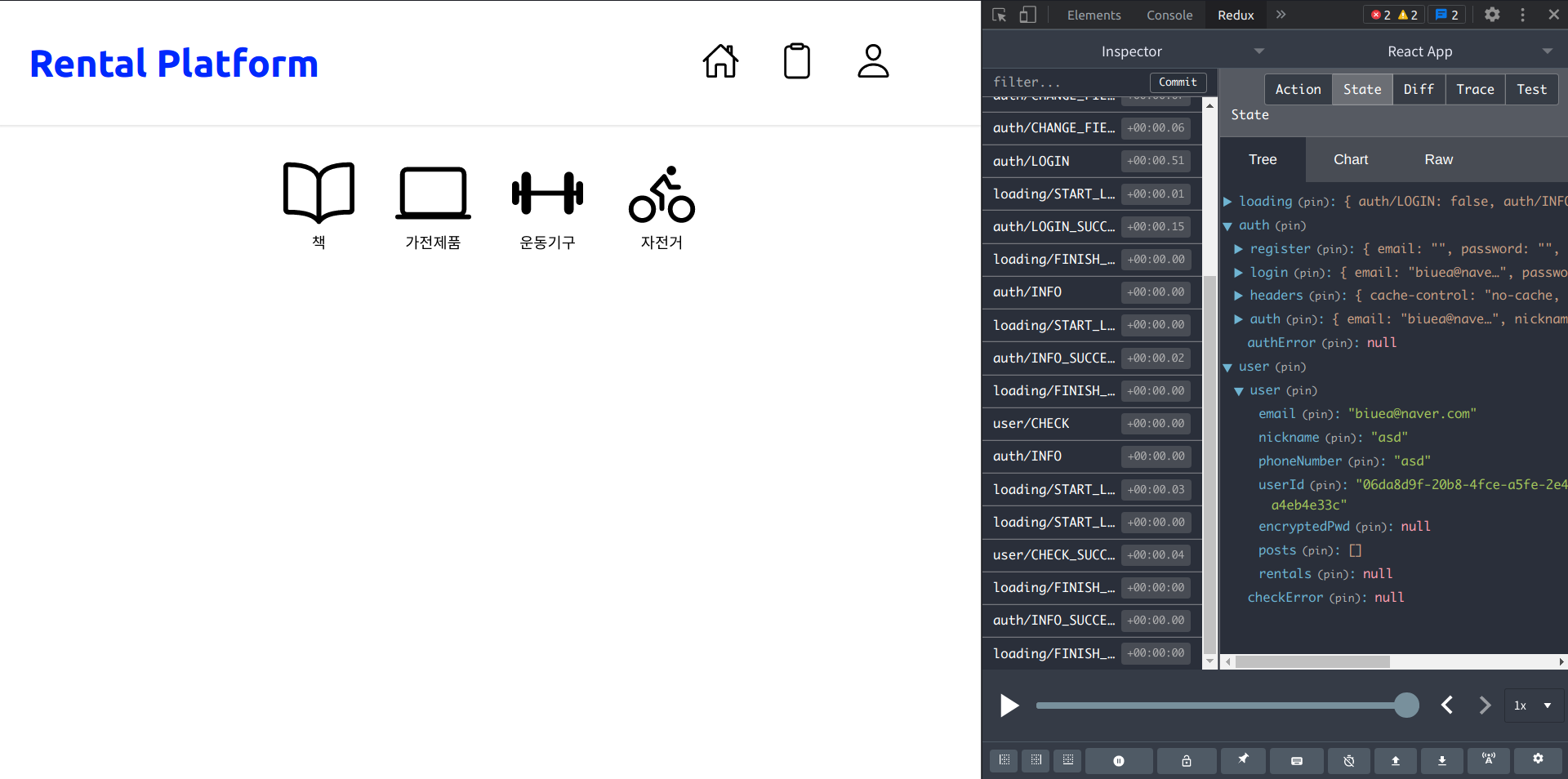Focus the action filter input field
This screenshot has width=1568, height=779.
pyautogui.click(x=1067, y=82)
